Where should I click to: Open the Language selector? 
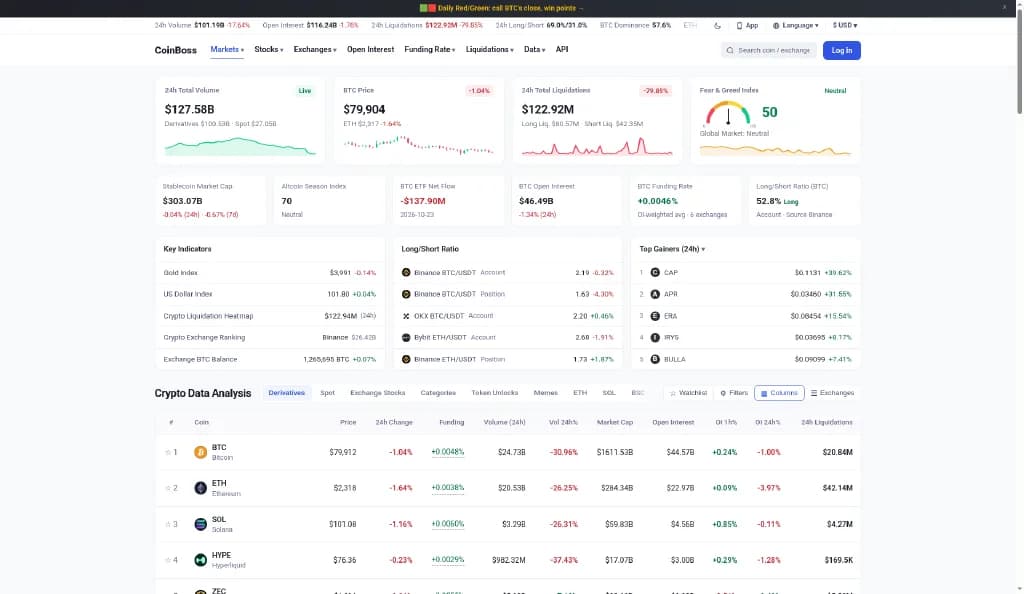[795, 25]
